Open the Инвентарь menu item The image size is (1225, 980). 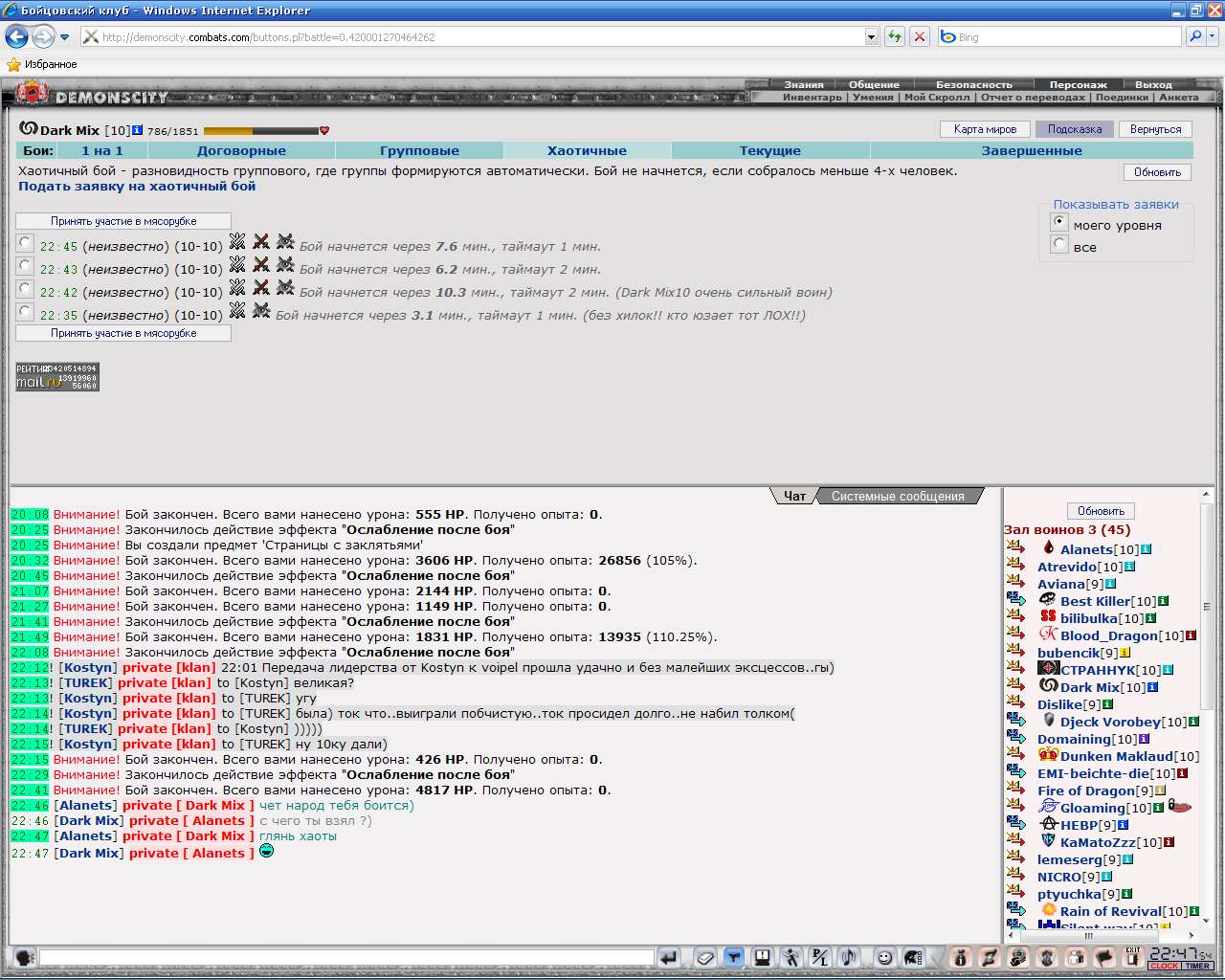813,97
